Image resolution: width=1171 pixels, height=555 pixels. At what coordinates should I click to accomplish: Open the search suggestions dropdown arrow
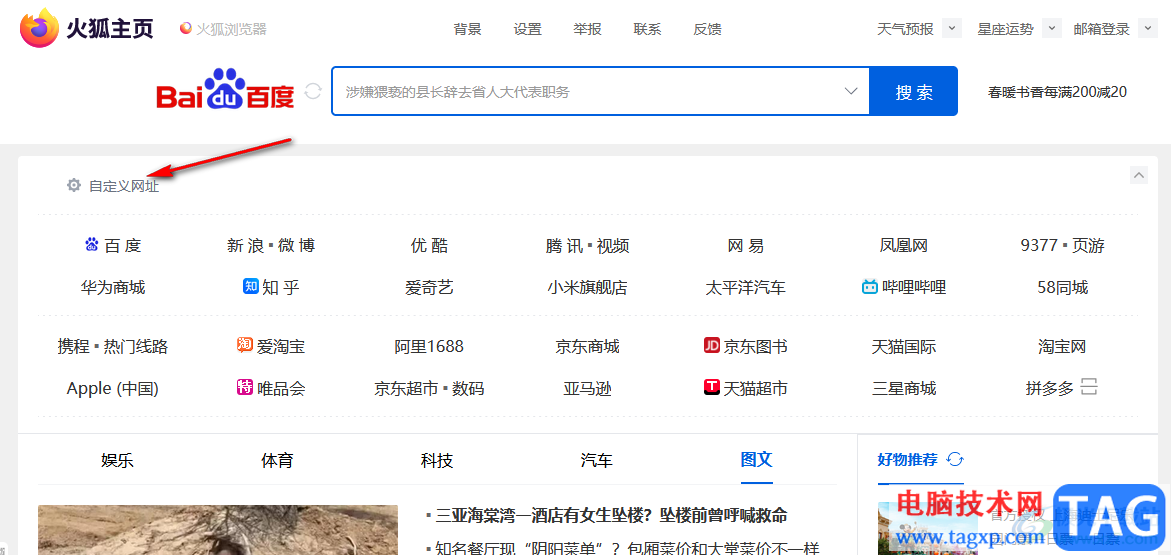pyautogui.click(x=851, y=91)
